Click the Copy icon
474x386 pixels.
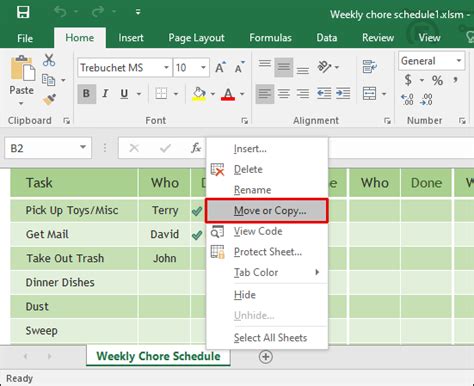49,80
